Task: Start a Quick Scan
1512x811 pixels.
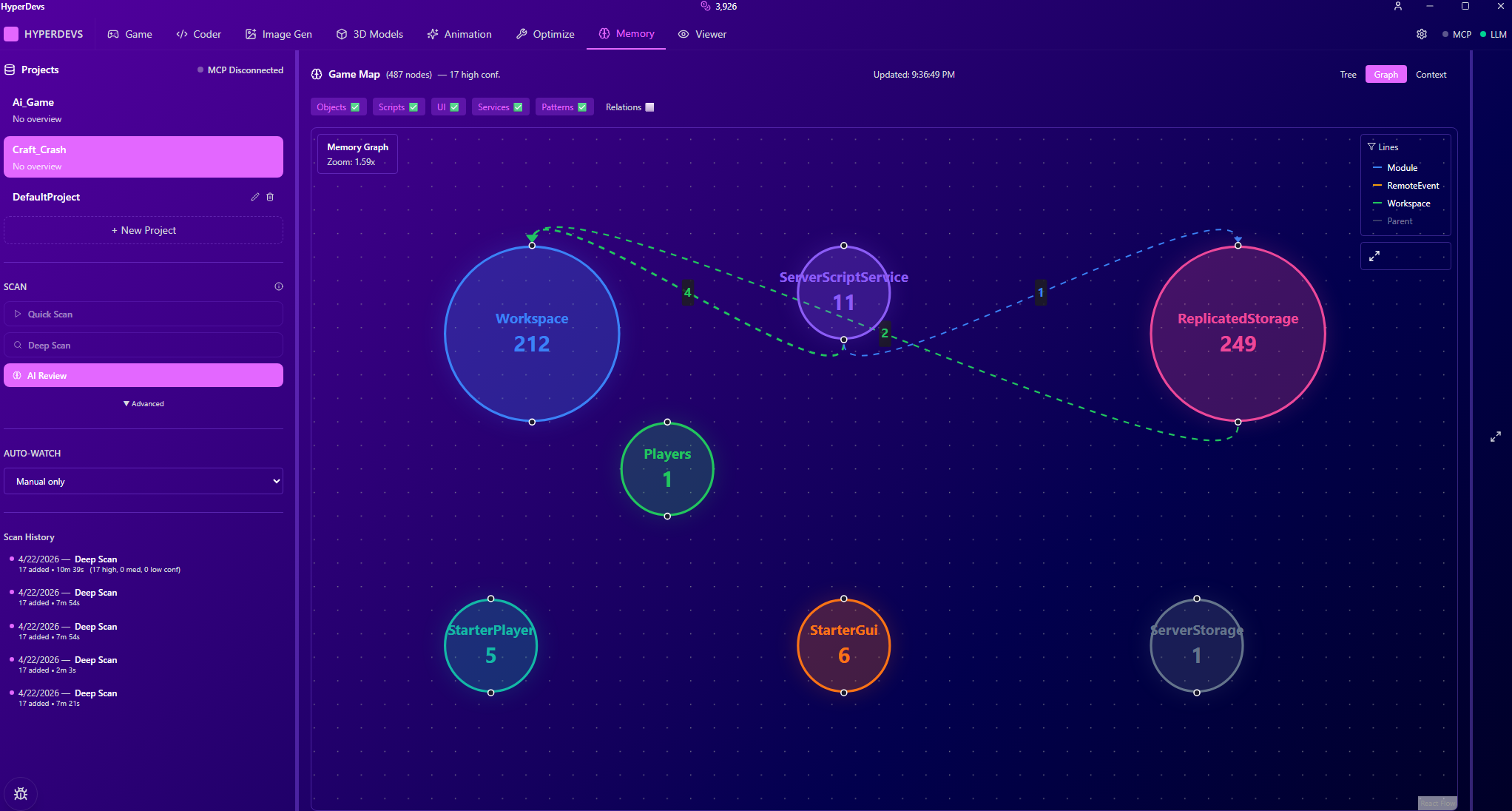Action: [144, 314]
